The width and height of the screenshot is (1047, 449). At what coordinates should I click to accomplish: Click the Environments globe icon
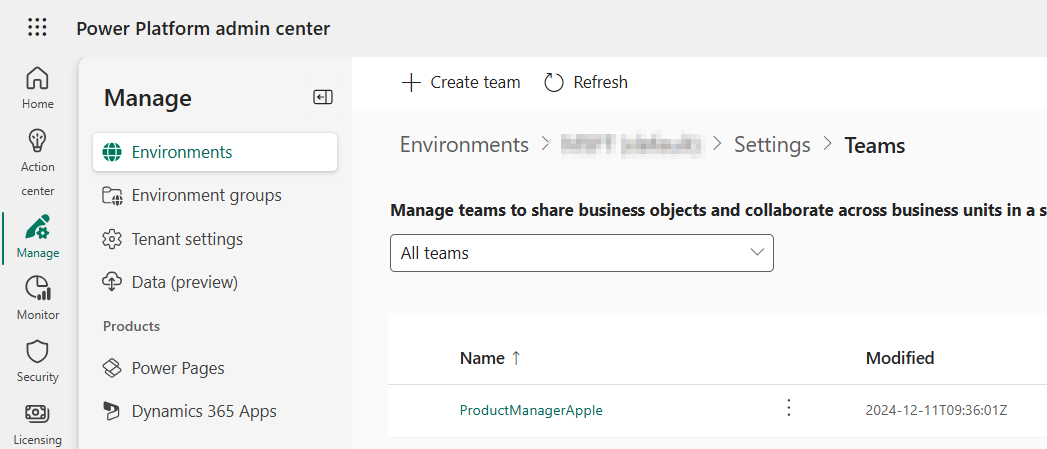(112, 152)
